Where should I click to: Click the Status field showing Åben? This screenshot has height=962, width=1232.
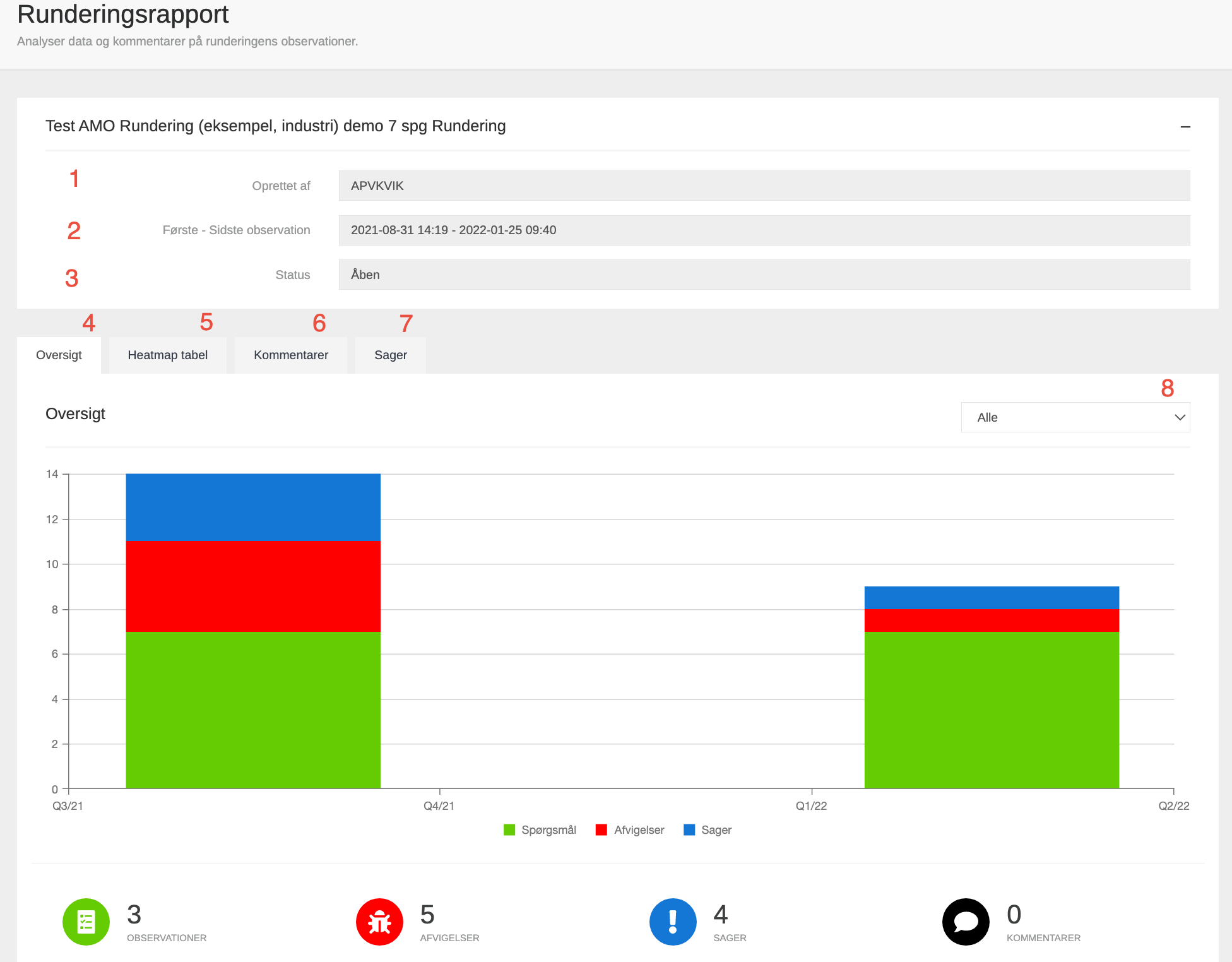[764, 275]
